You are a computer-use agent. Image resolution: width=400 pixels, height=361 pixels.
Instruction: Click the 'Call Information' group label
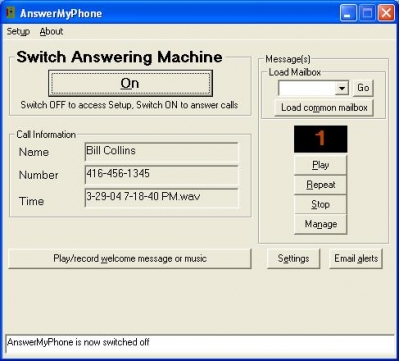tap(46, 135)
